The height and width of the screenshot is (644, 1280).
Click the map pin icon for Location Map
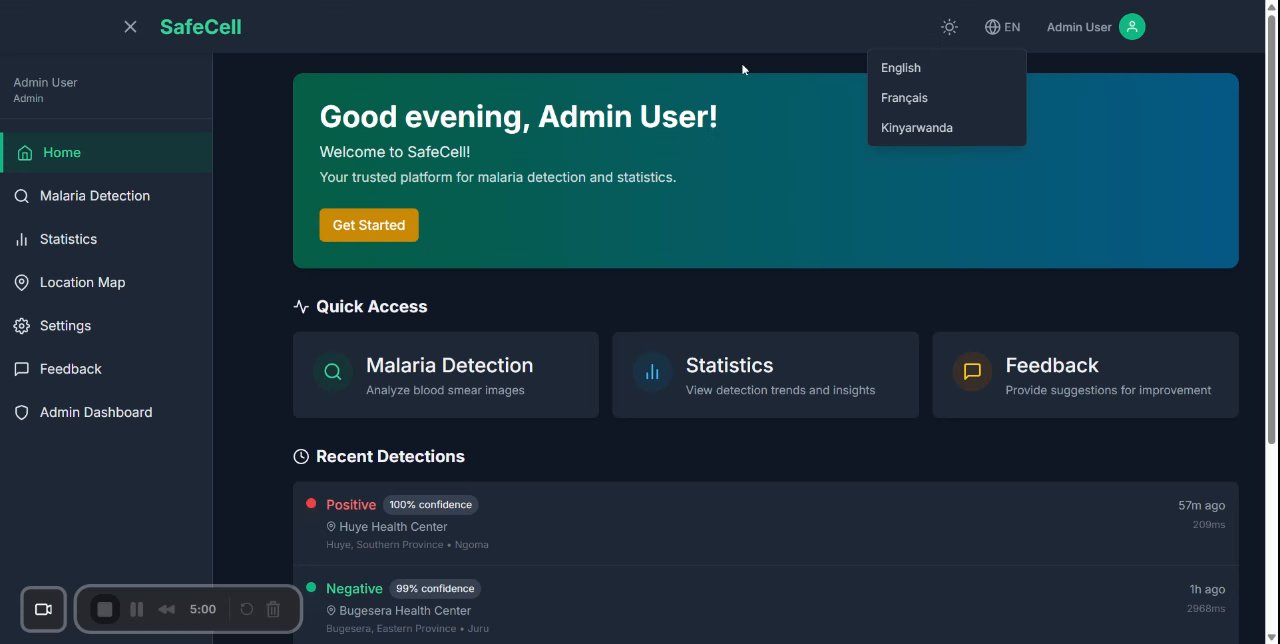click(21, 283)
